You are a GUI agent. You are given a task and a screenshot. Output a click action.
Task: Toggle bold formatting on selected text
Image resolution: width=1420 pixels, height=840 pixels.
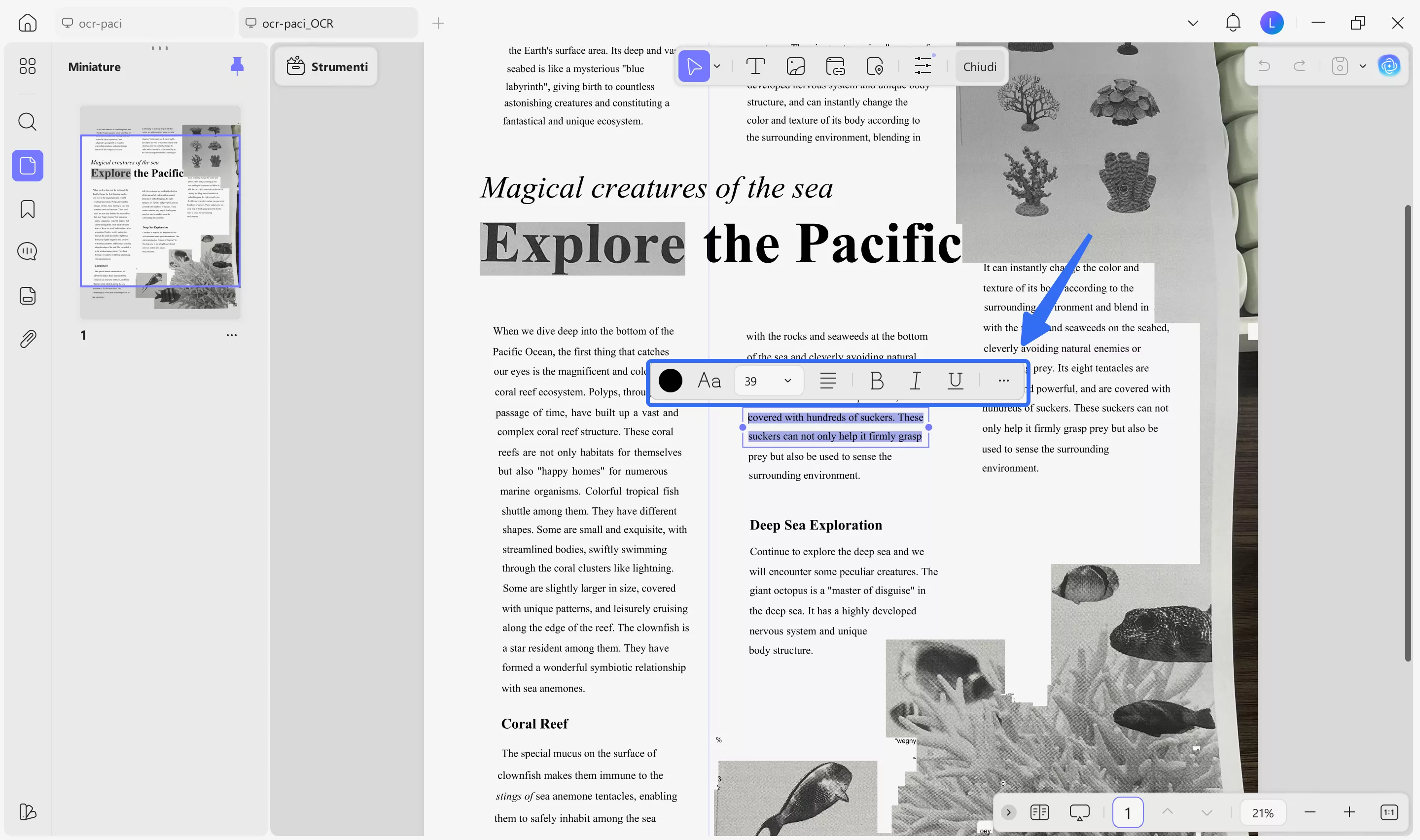point(876,381)
